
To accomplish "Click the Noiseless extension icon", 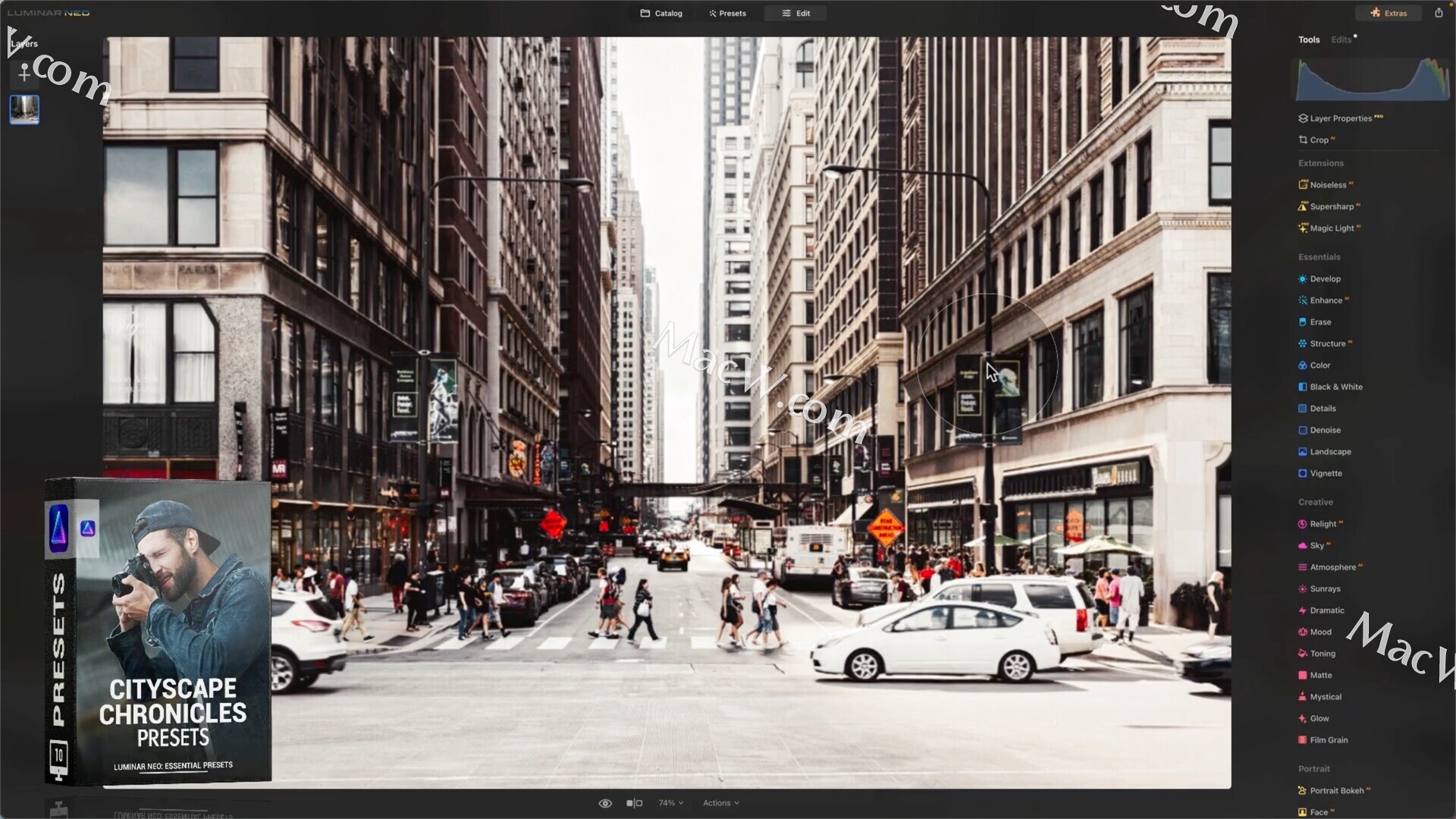I will click(x=1303, y=184).
